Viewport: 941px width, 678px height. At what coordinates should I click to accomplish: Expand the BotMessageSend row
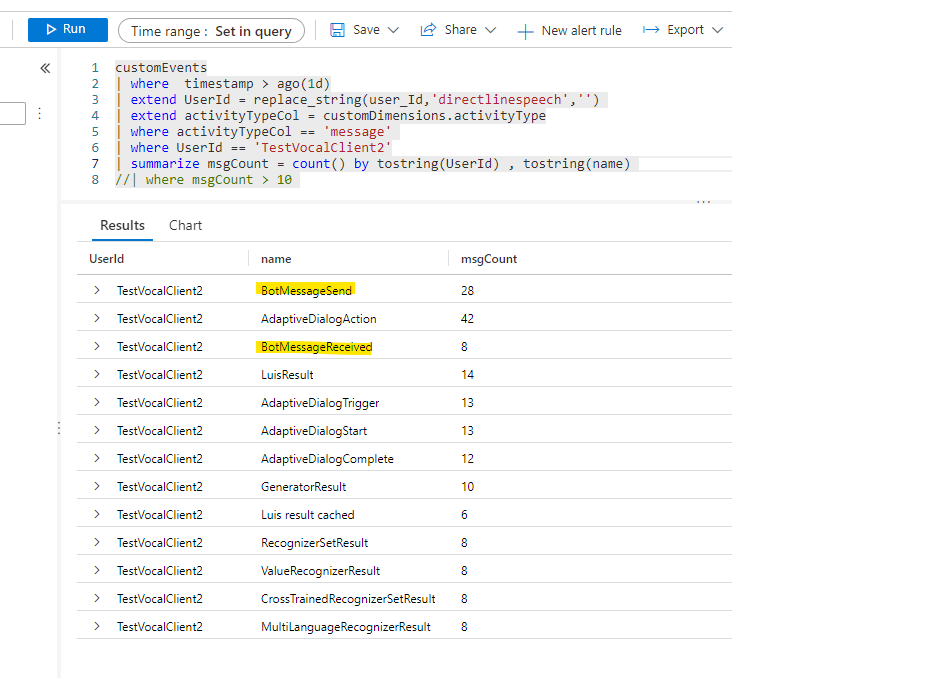(x=97, y=290)
